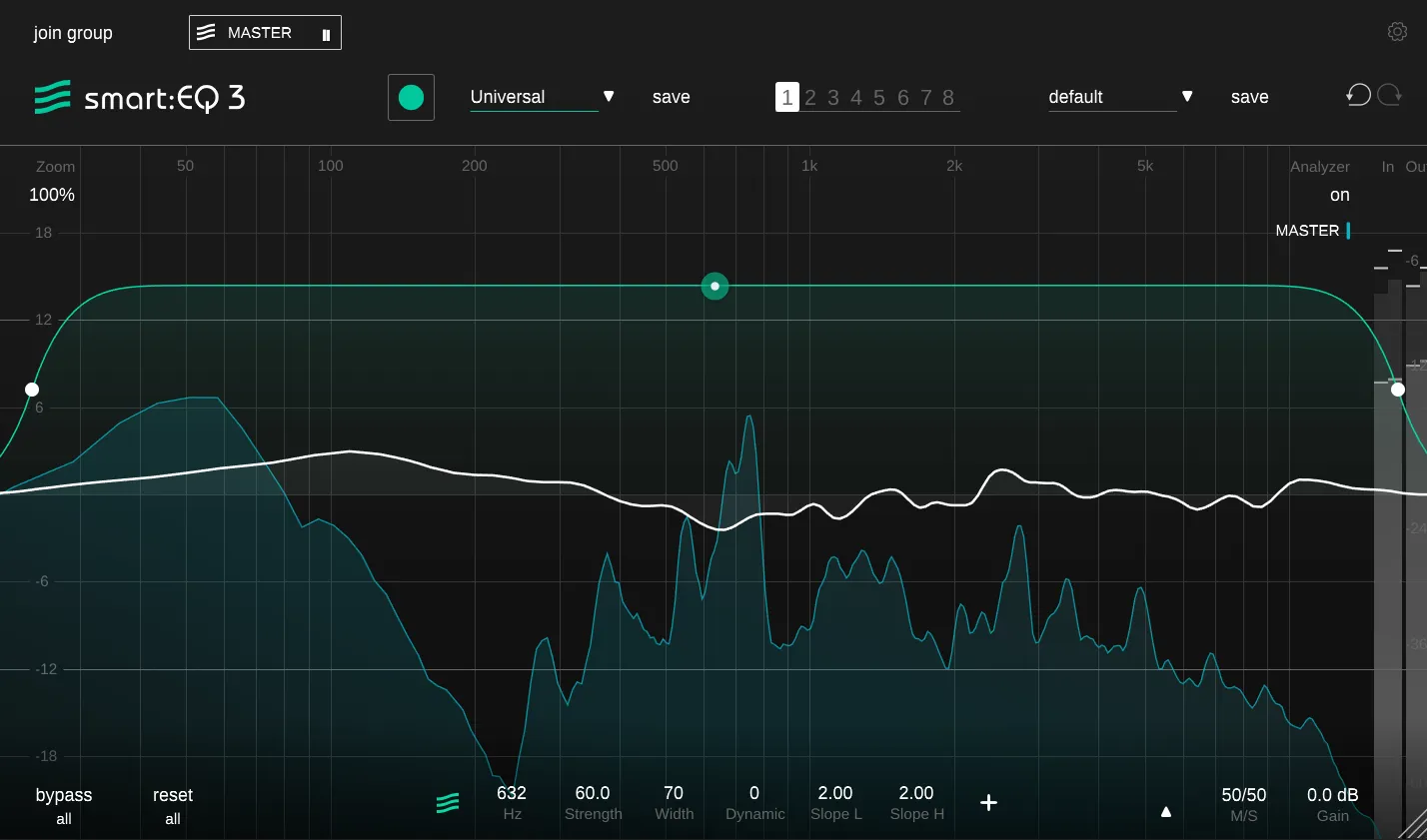Toggle the MASTER group pause control
The image size is (1427, 840).
click(x=326, y=34)
